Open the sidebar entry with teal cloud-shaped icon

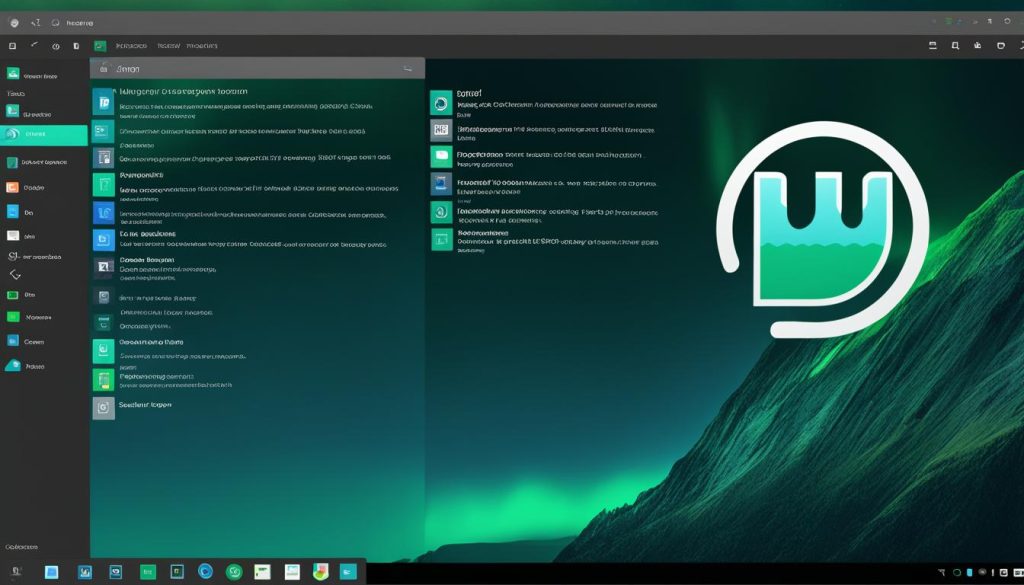pyautogui.click(x=25, y=366)
